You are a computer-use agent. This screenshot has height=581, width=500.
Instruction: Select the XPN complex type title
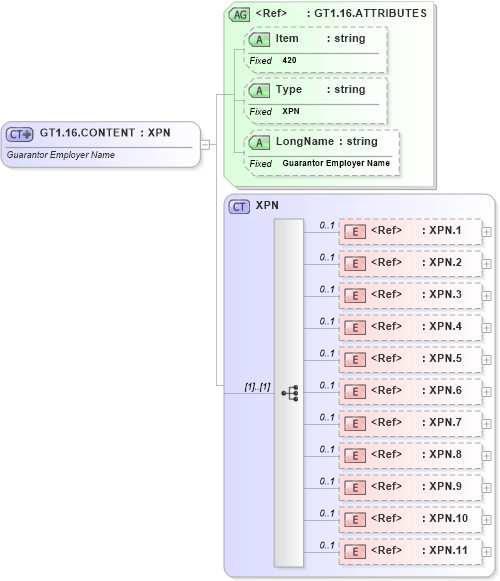[x=267, y=205]
